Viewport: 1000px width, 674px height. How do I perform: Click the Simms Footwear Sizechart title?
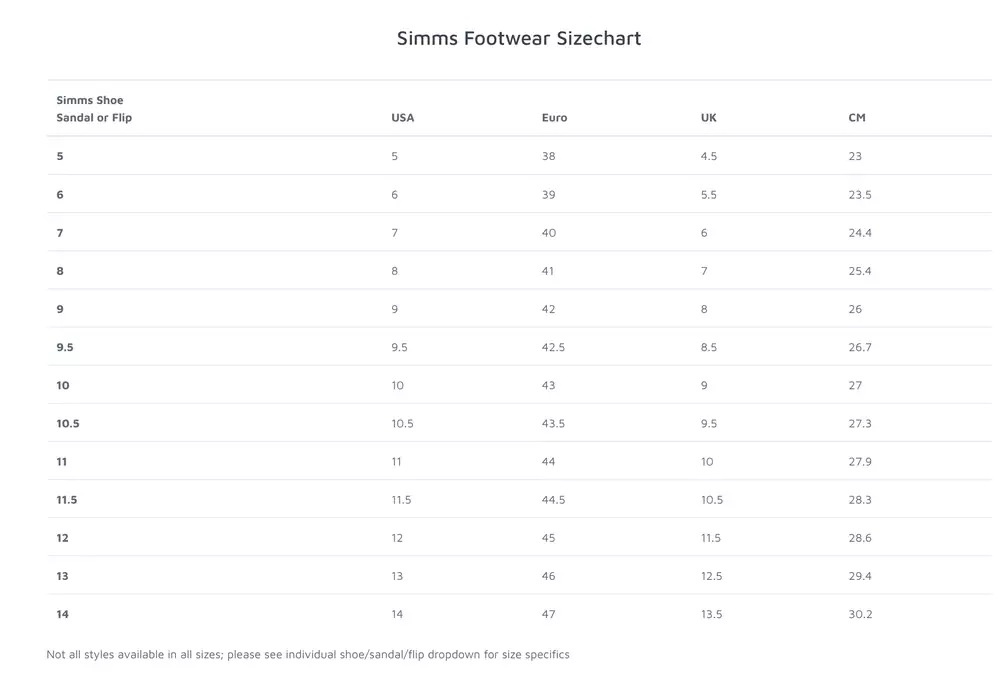point(518,38)
